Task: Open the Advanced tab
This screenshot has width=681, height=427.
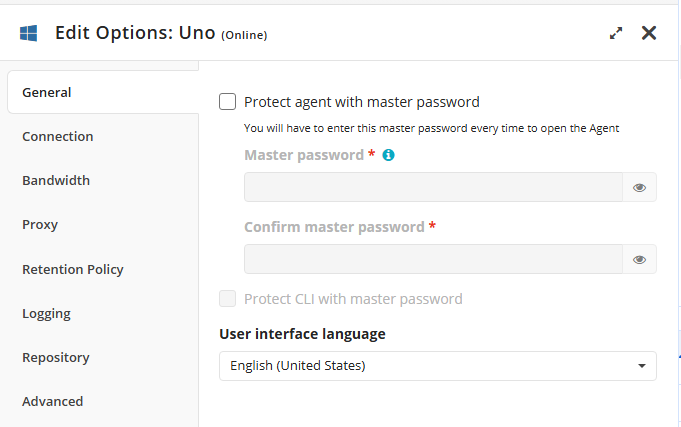Action: [x=53, y=401]
